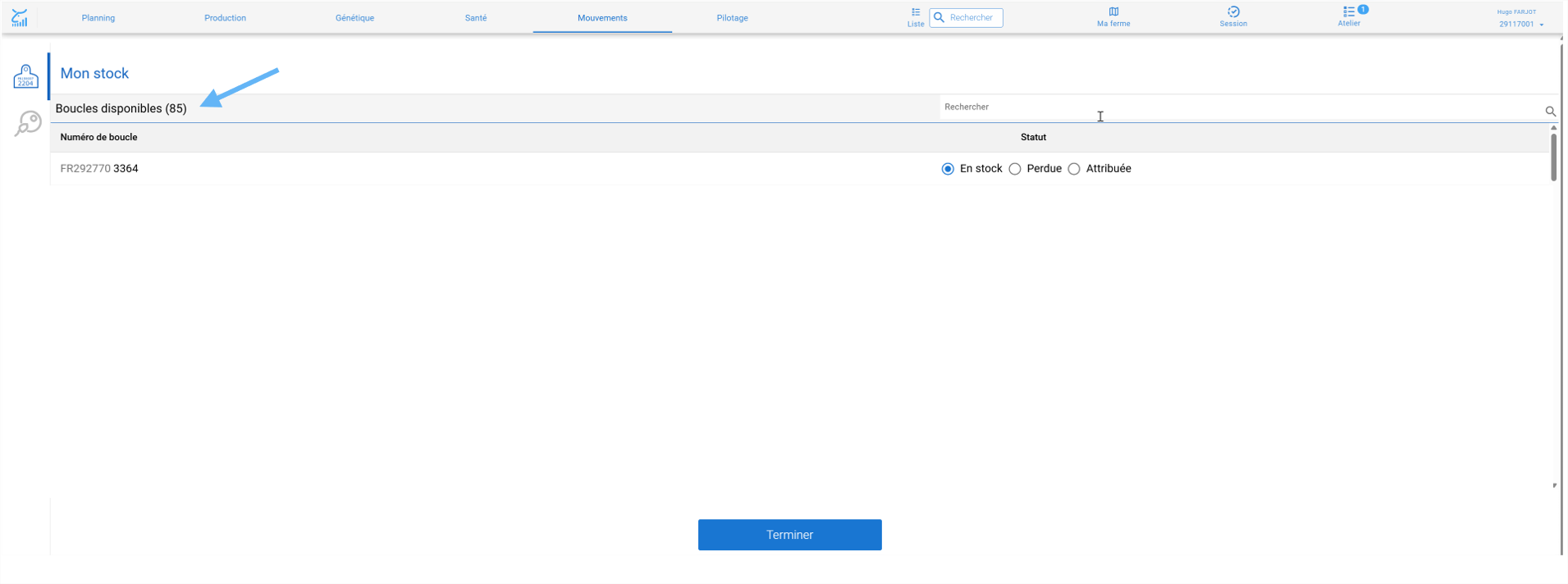Screen dimensions: 1568x584
Task: Click the Terminer button
Action: [789, 535]
